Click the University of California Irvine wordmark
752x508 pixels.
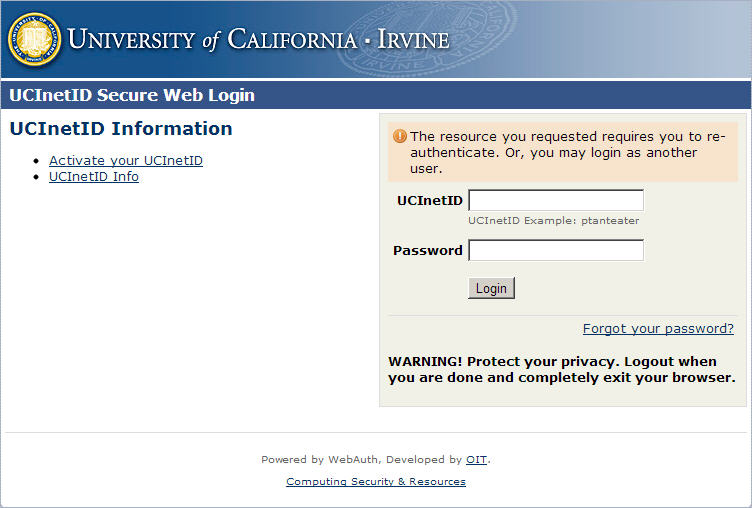coord(258,40)
